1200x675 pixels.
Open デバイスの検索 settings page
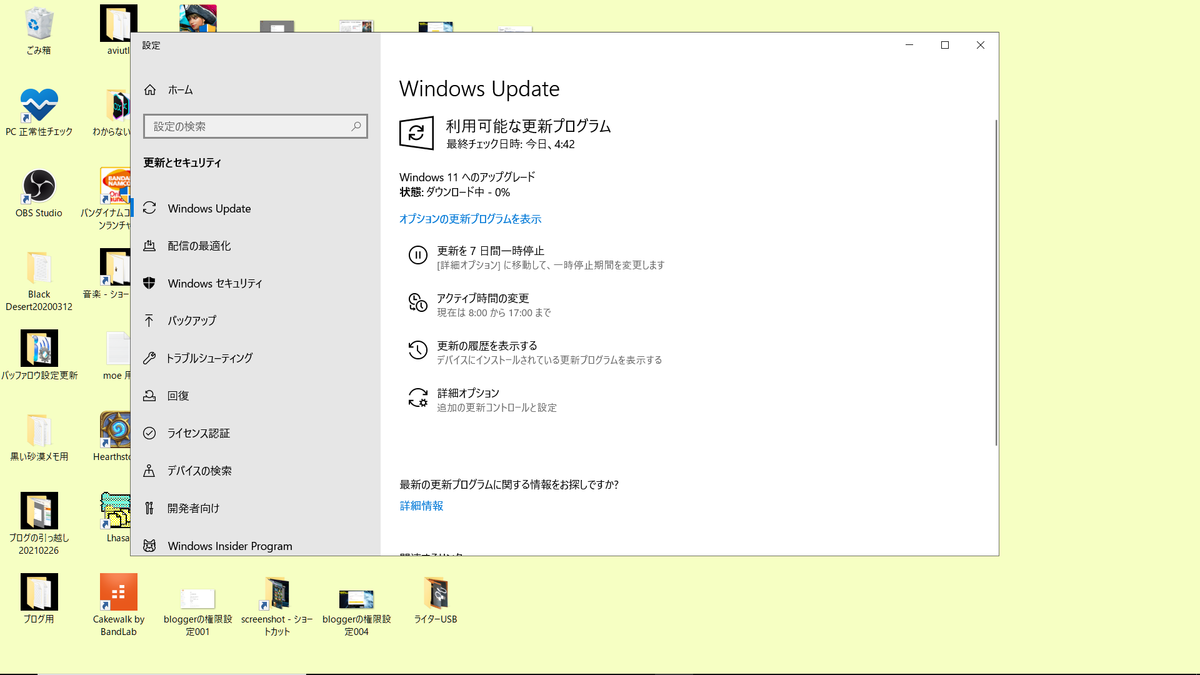click(256, 471)
